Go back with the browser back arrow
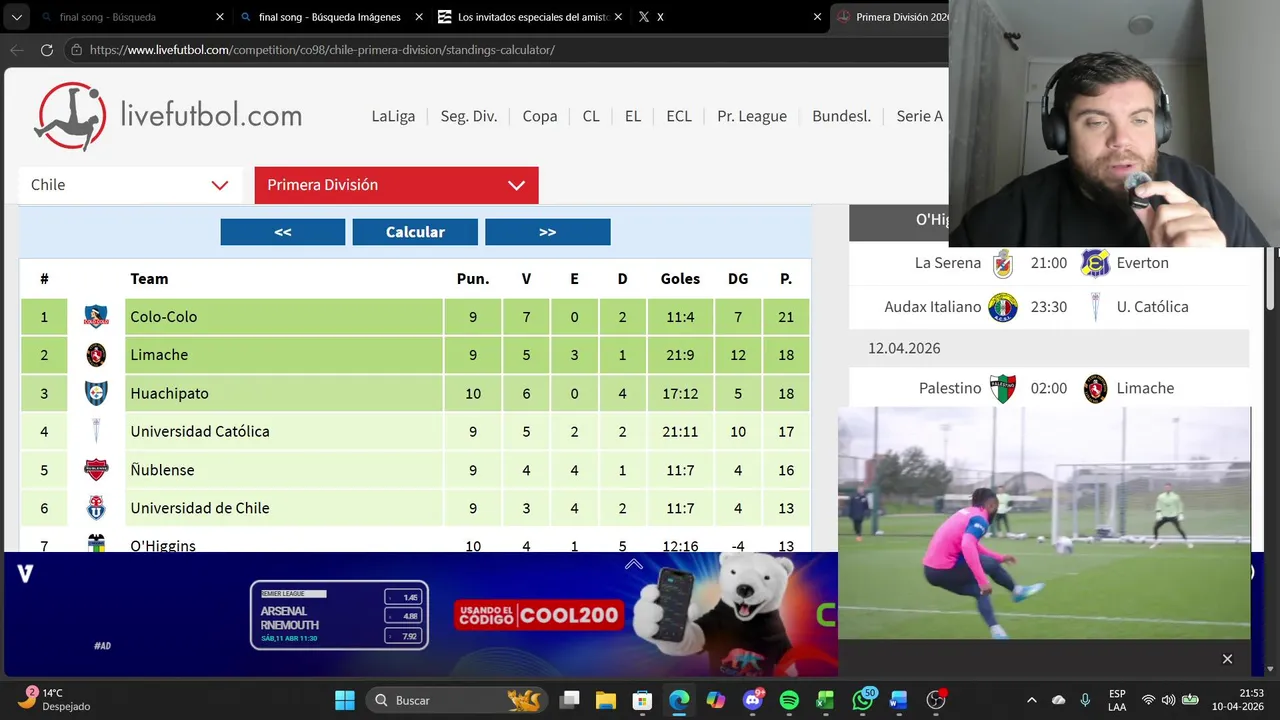1280x720 pixels. click(17, 50)
